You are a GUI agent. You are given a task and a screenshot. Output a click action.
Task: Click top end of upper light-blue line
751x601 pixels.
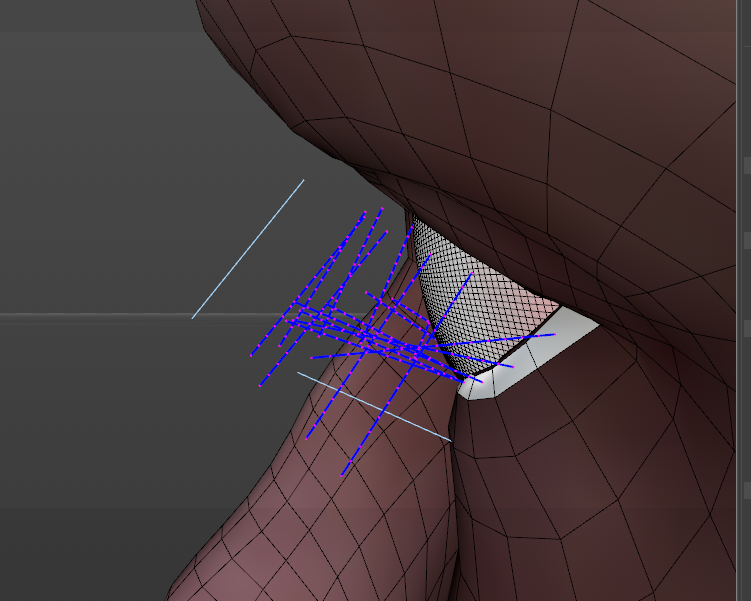(x=304, y=180)
